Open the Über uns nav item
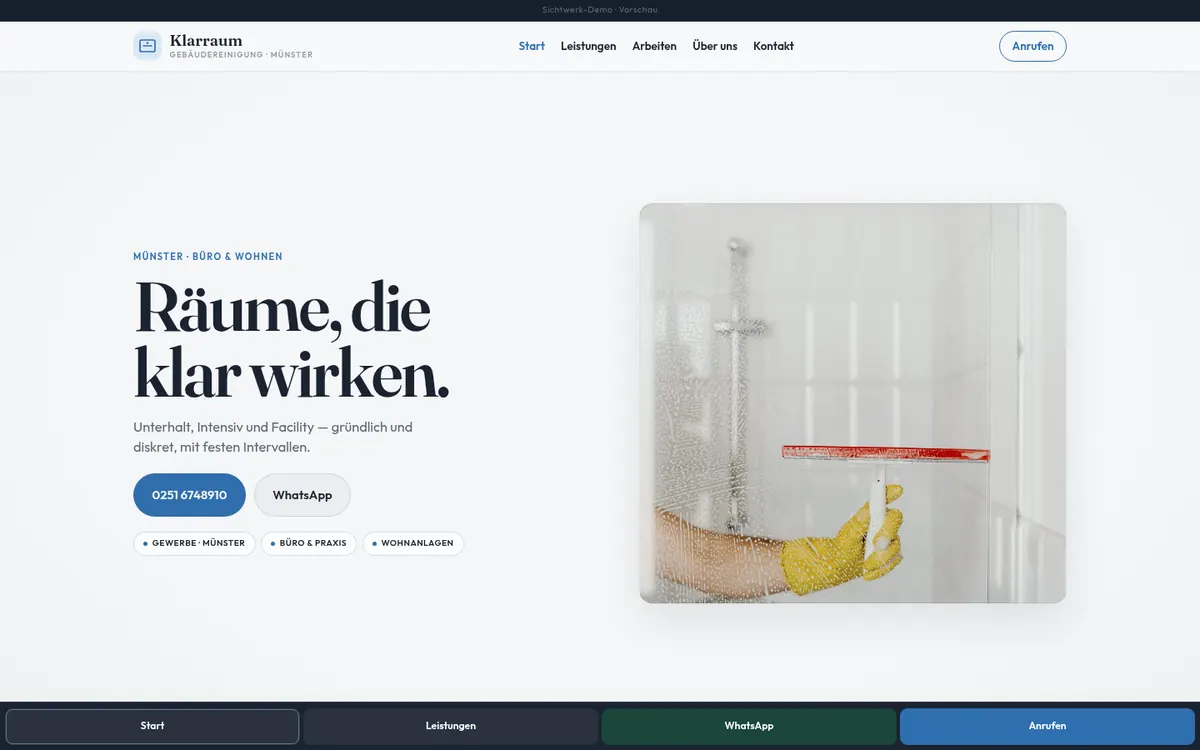Image resolution: width=1200 pixels, height=750 pixels. 715,46
